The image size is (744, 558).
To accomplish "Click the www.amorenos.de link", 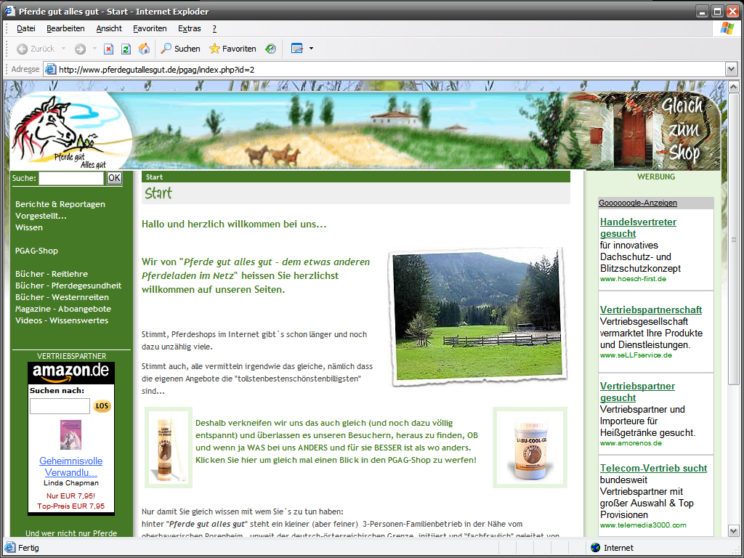I will click(631, 443).
